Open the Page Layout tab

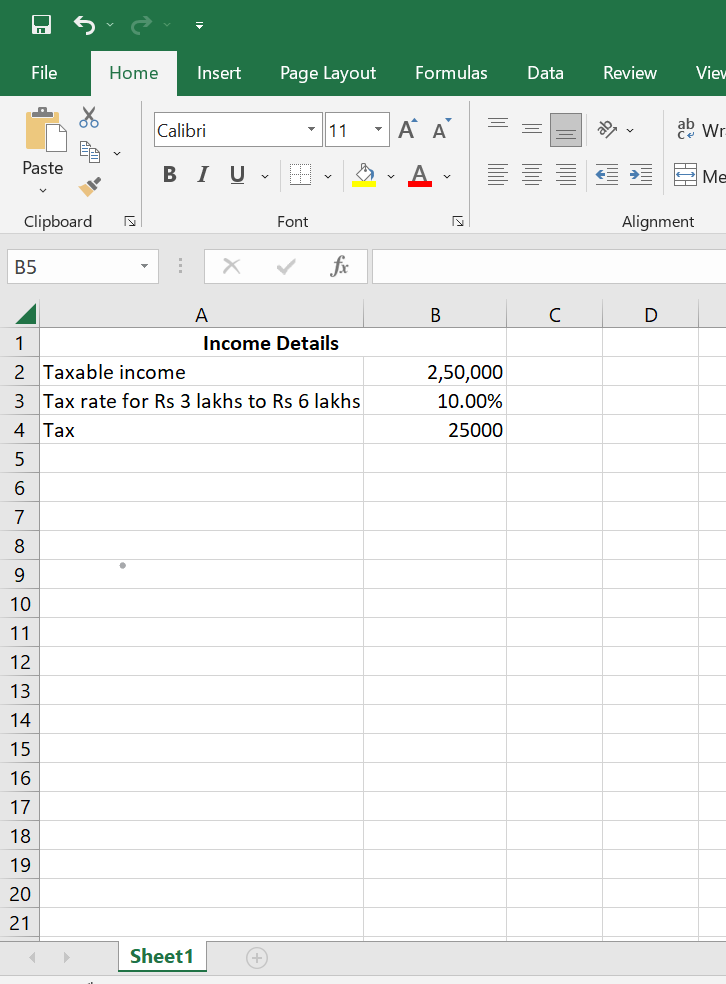[x=328, y=73]
